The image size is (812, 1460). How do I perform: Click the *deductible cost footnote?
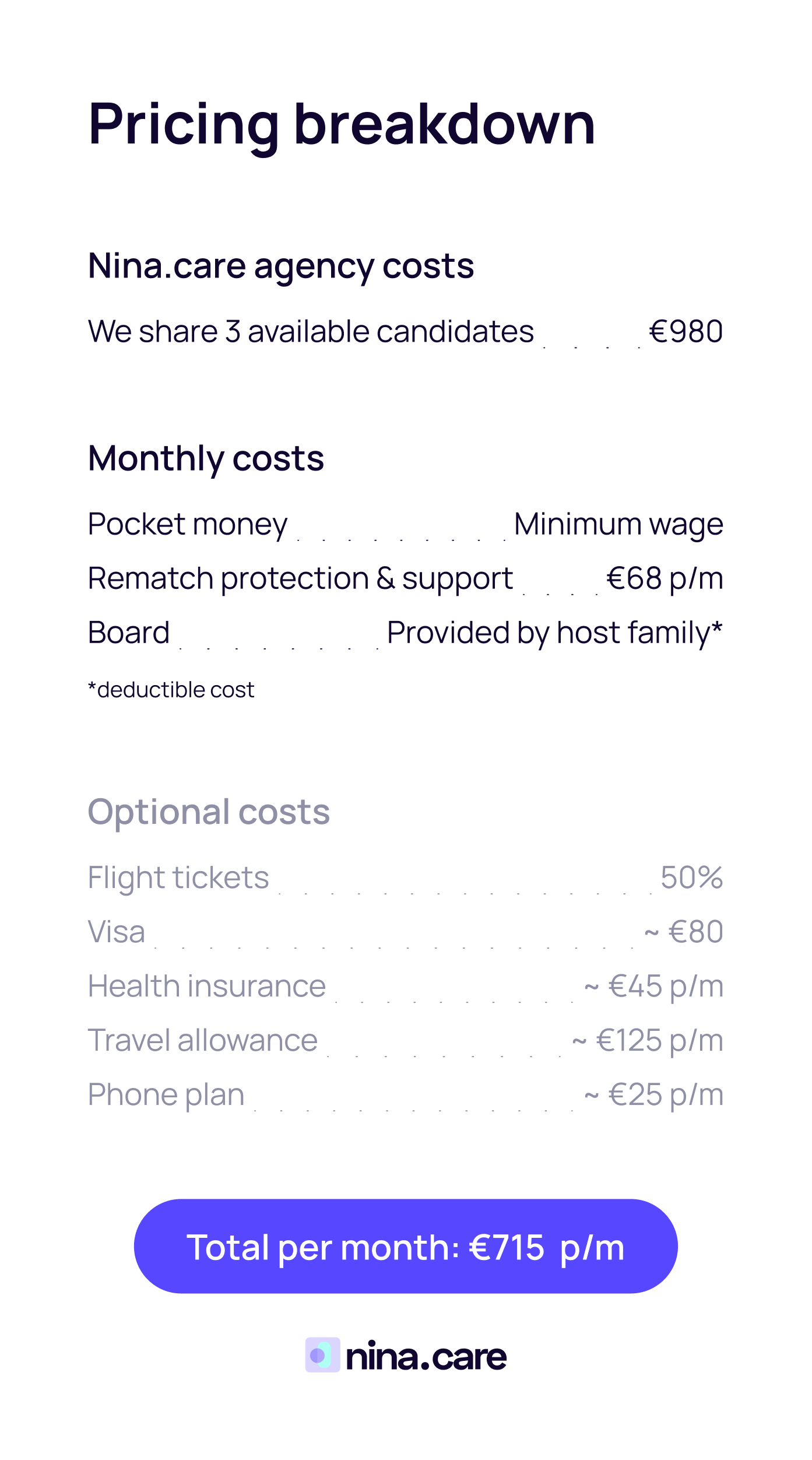(171, 690)
